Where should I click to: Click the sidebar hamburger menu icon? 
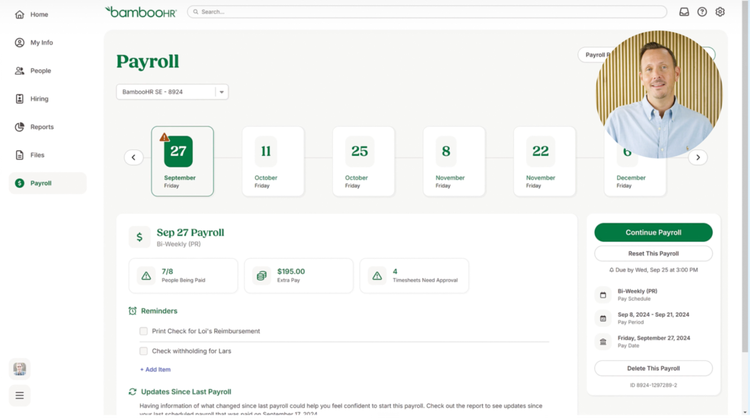click(20, 394)
